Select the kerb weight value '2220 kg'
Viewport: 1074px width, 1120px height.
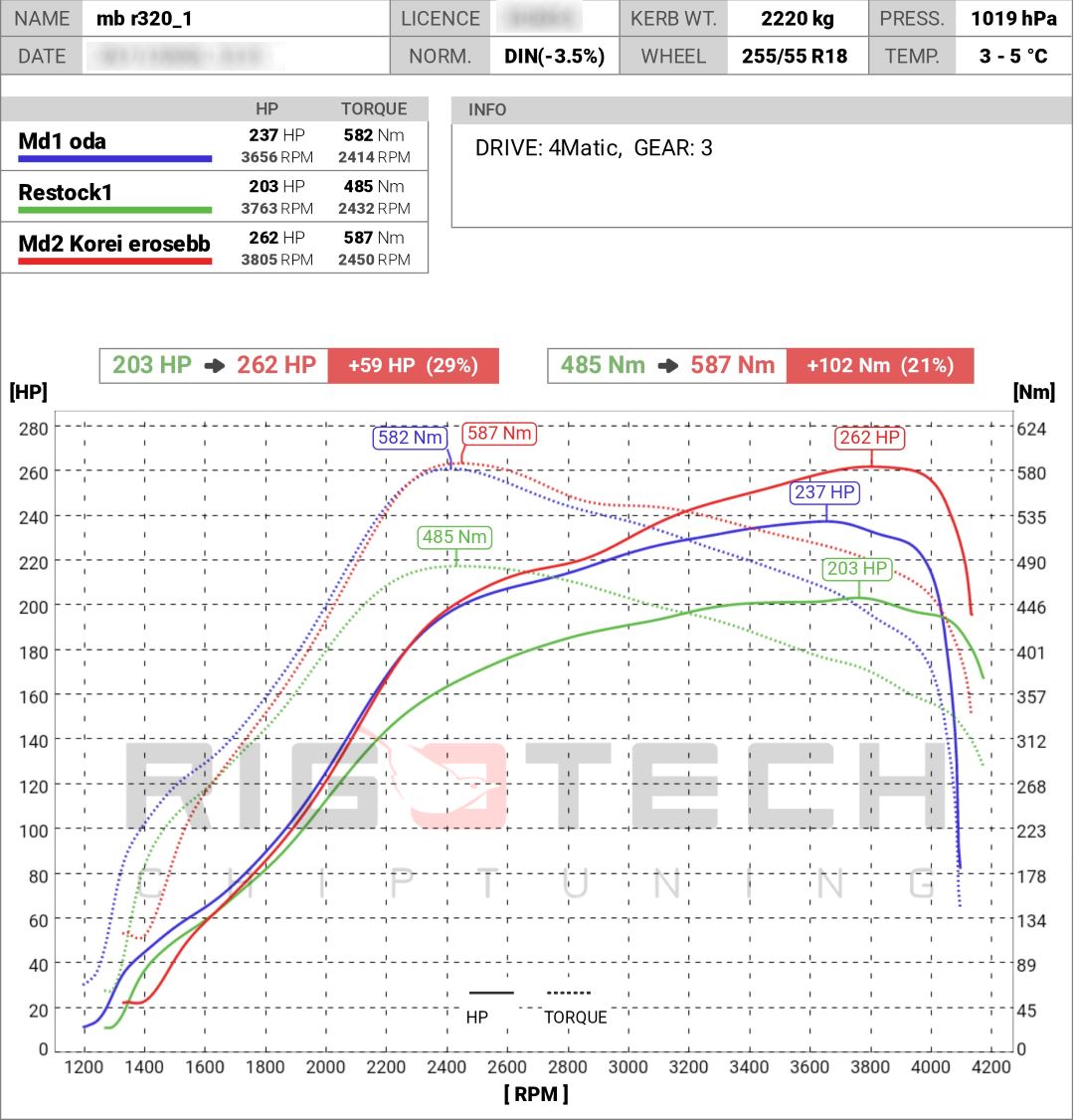pyautogui.click(x=797, y=19)
